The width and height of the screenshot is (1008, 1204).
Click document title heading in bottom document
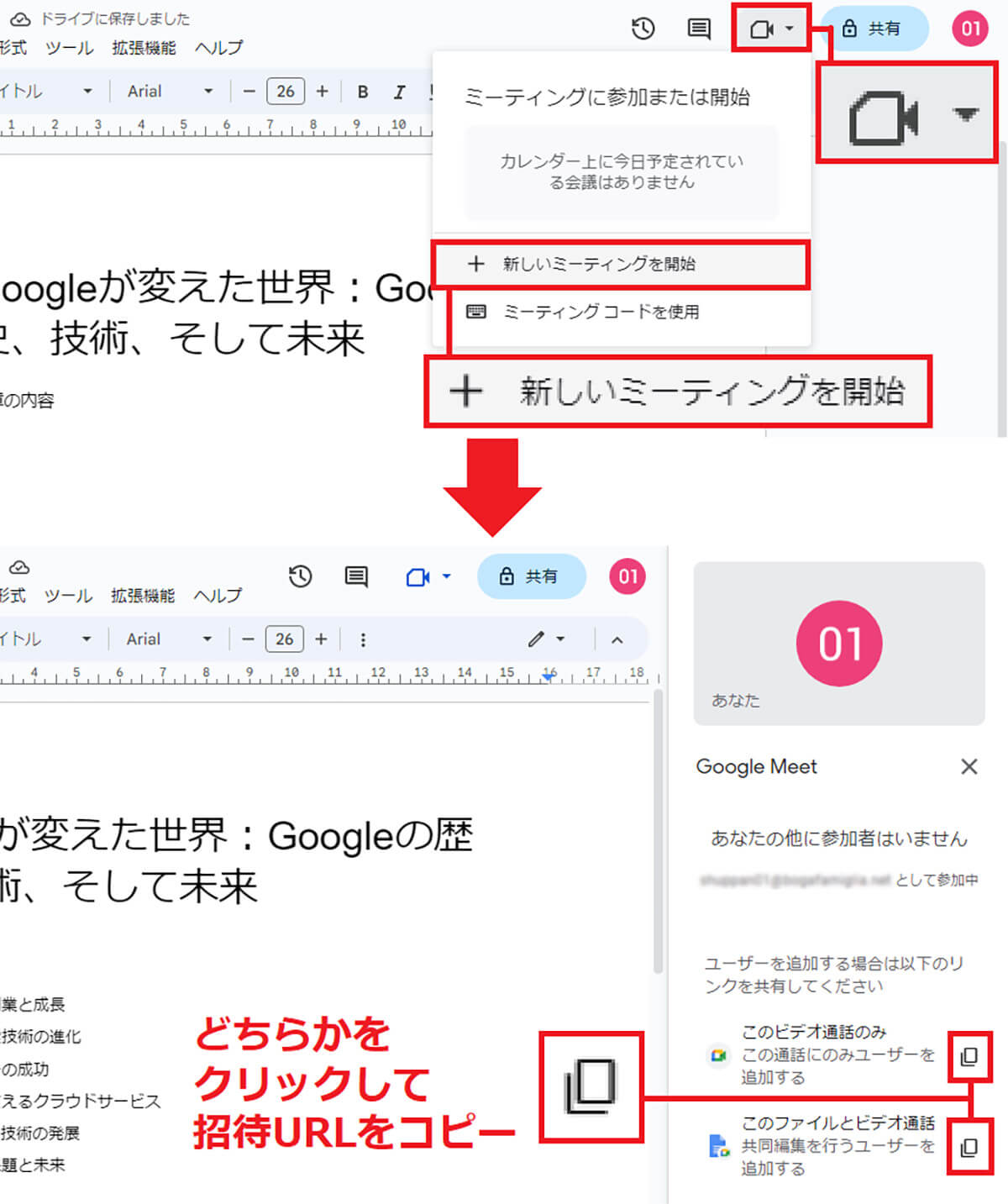(237, 860)
